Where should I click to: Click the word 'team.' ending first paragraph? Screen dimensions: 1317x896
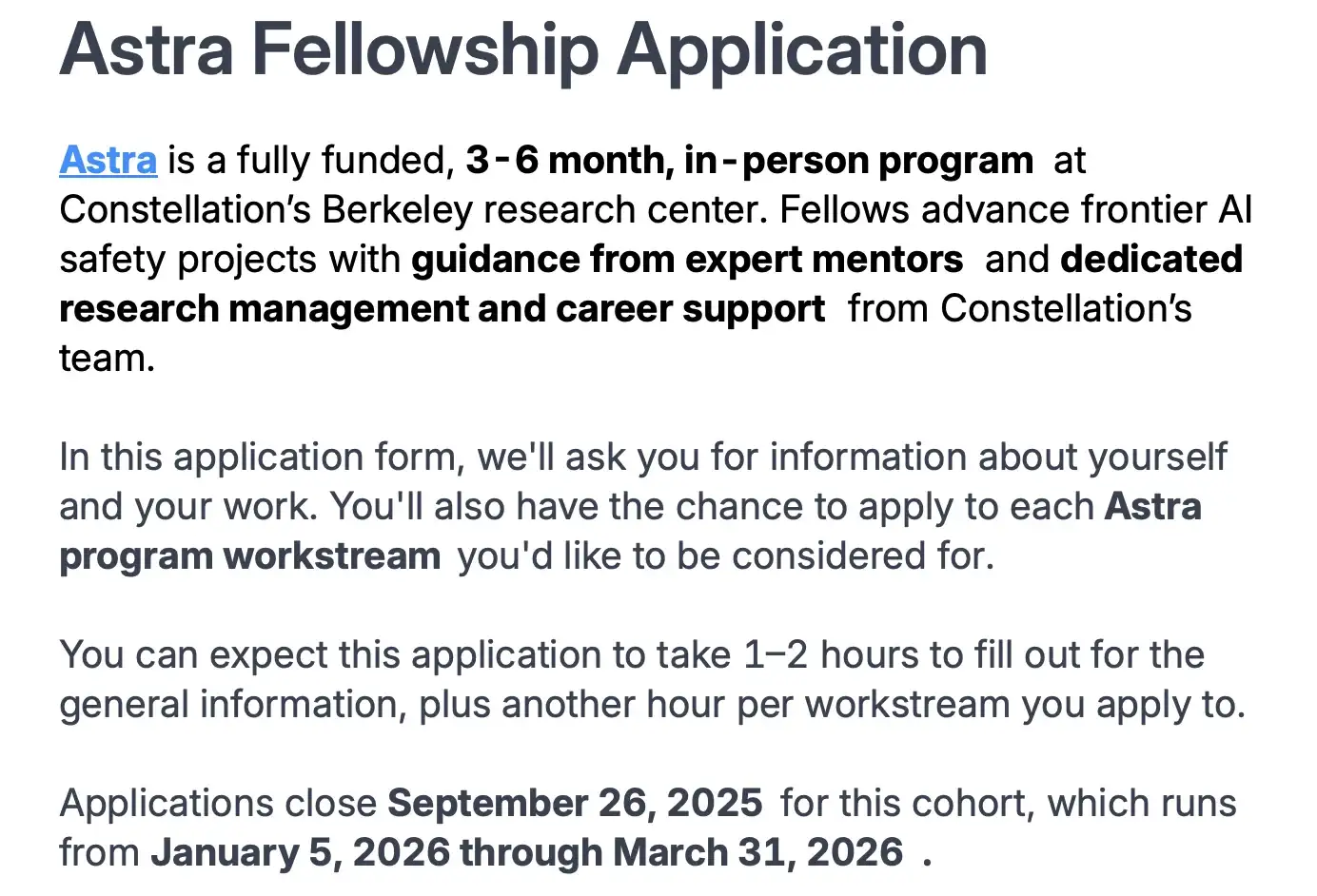pos(107,358)
